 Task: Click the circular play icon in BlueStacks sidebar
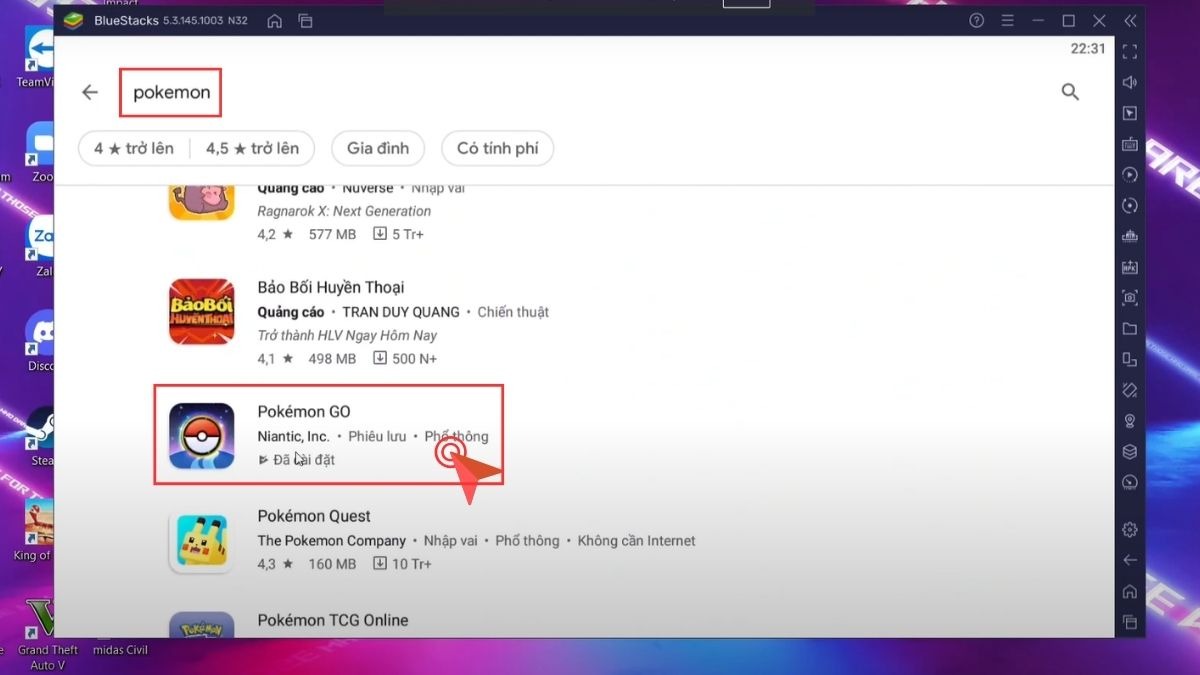(x=1130, y=175)
